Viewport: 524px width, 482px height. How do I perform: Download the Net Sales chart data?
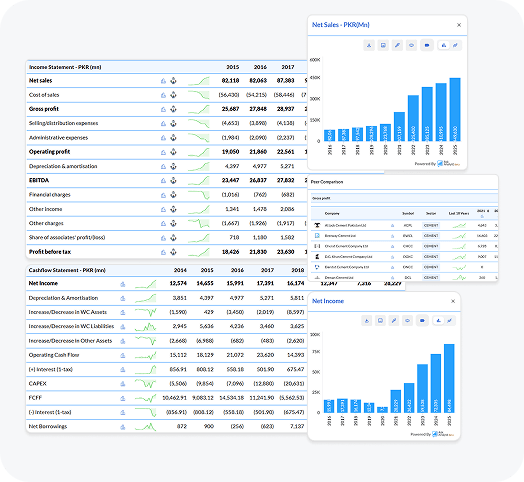369,45
